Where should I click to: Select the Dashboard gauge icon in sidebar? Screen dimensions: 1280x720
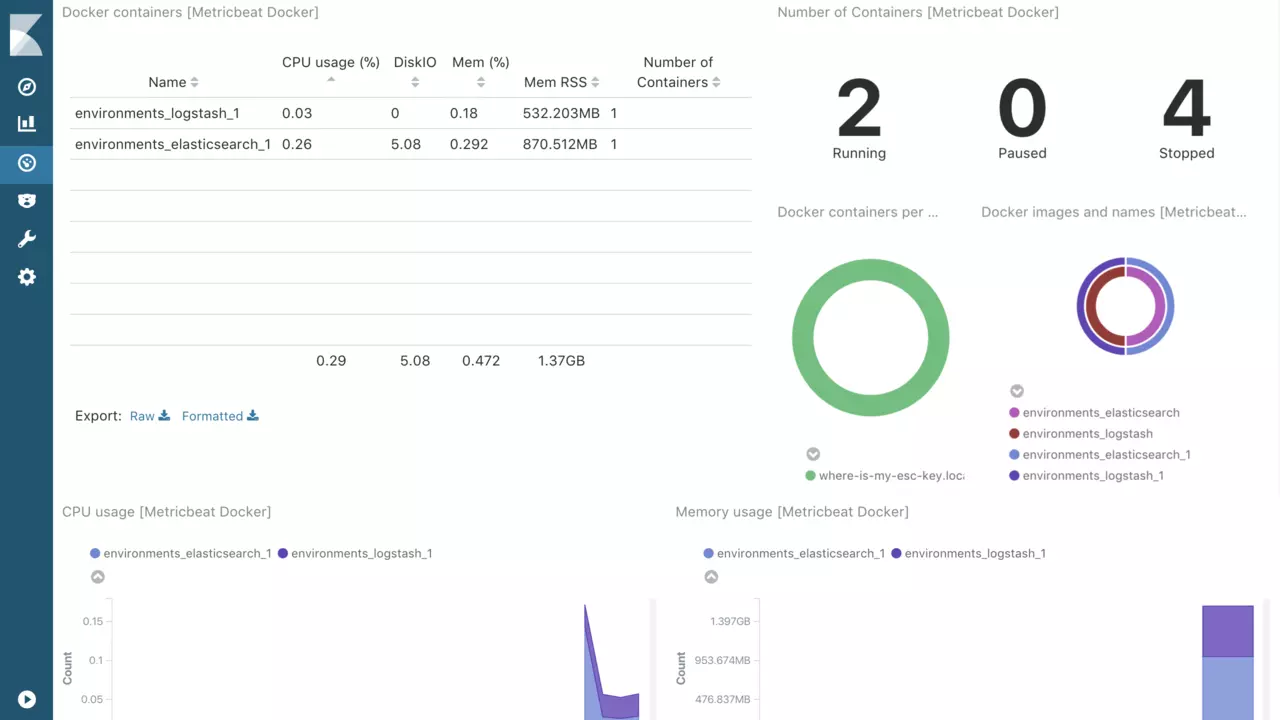tap(27, 163)
